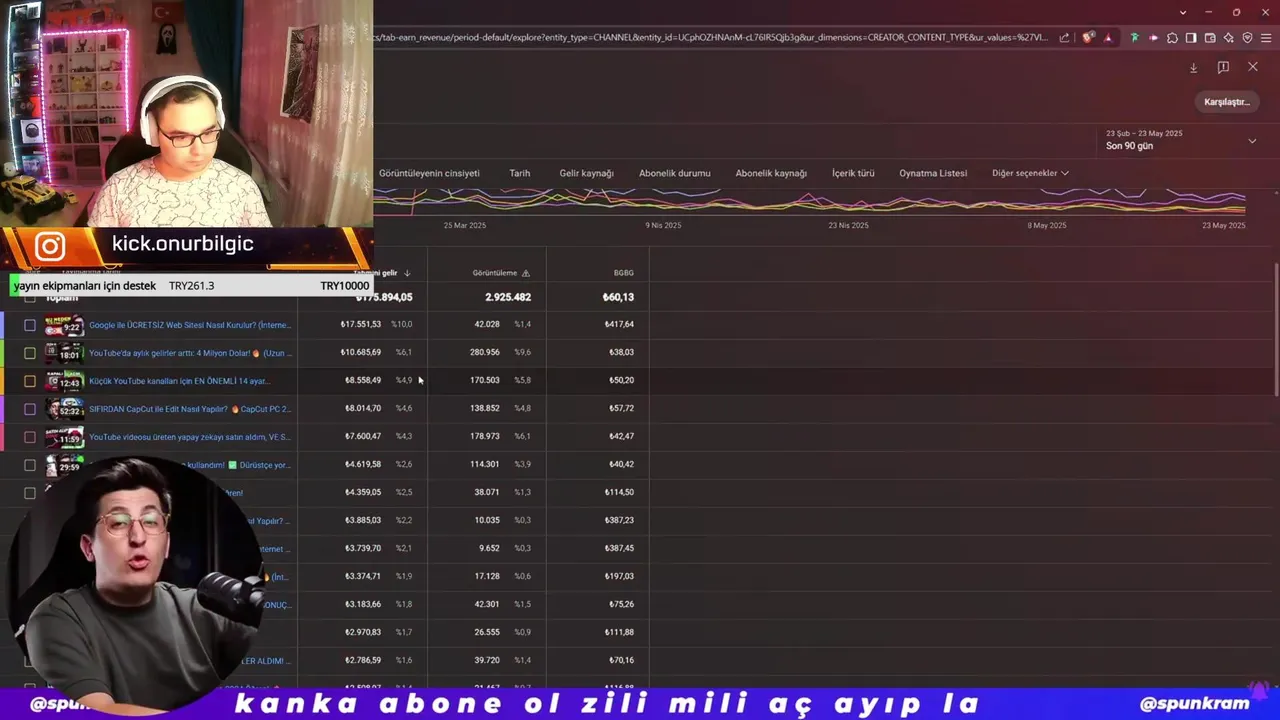This screenshot has height=720, width=1280.
Task: Open the Diğer seçenekler dropdown
Action: (x=1030, y=173)
